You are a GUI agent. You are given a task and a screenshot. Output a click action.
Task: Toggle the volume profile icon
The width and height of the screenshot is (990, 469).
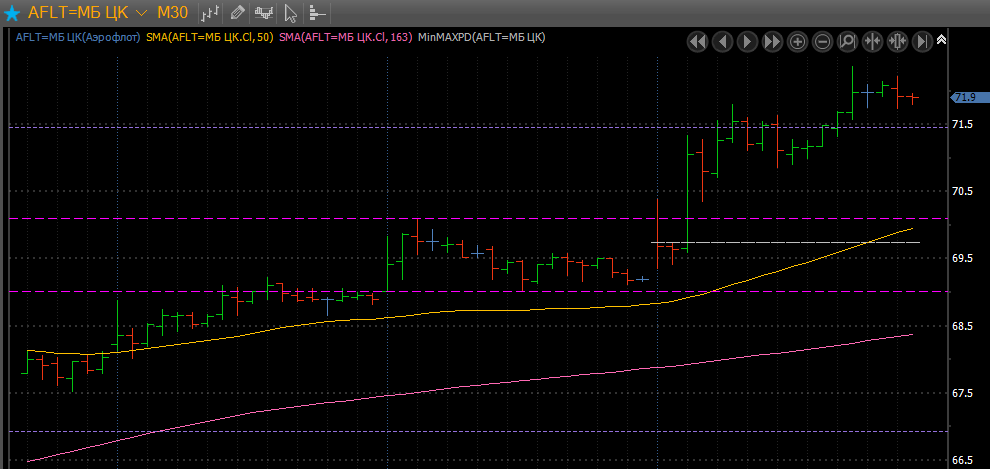(317, 13)
